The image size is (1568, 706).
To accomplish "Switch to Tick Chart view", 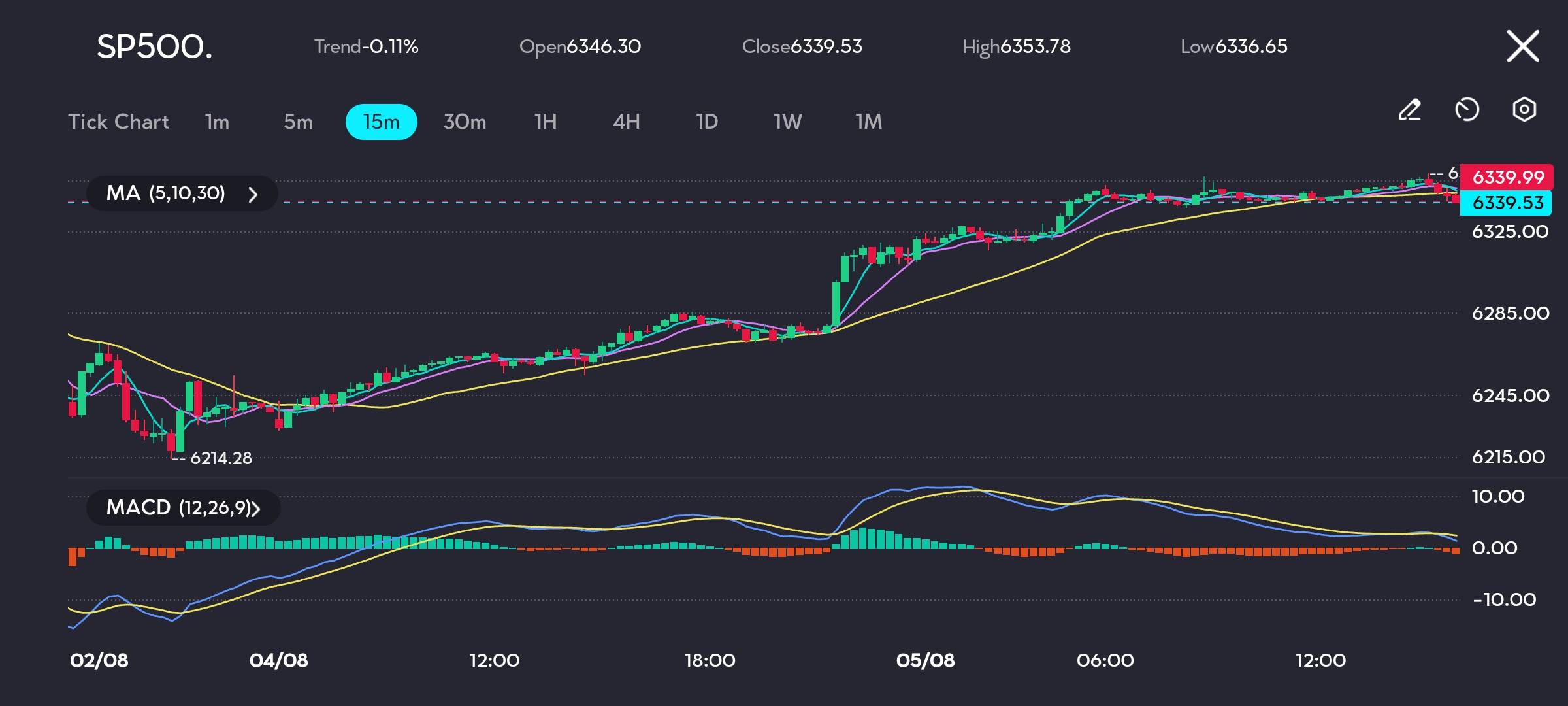I will point(119,122).
